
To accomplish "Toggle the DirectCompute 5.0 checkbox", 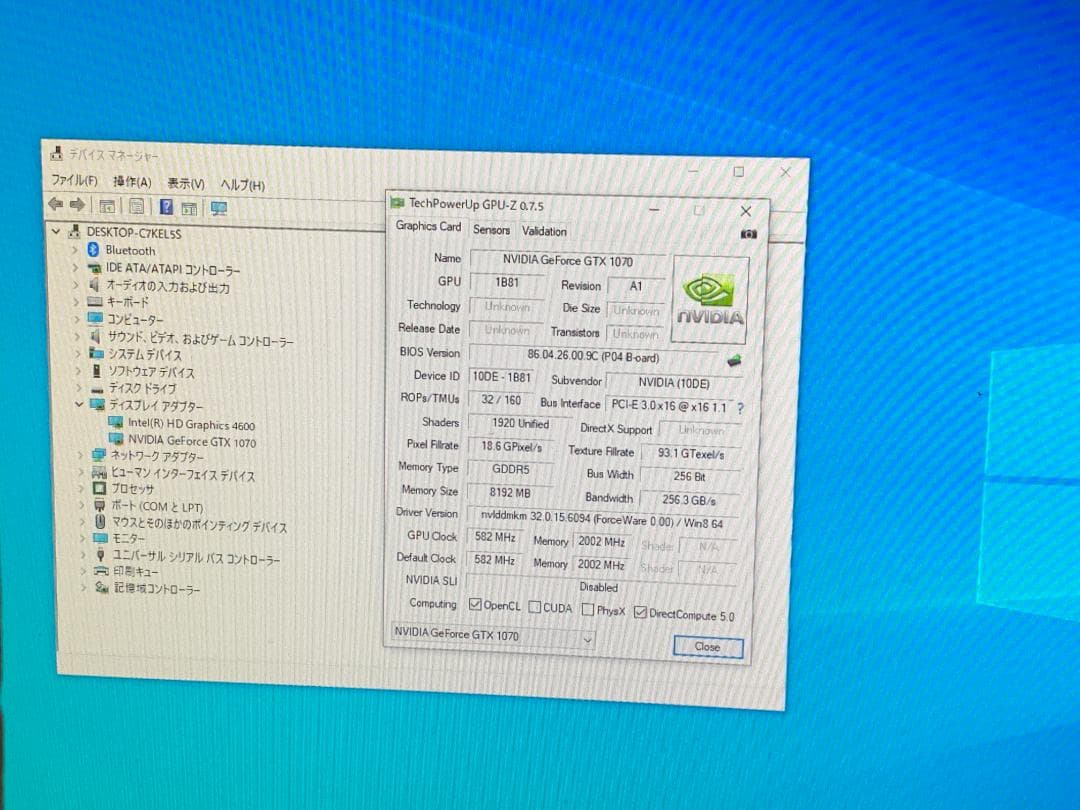I will click(x=640, y=612).
